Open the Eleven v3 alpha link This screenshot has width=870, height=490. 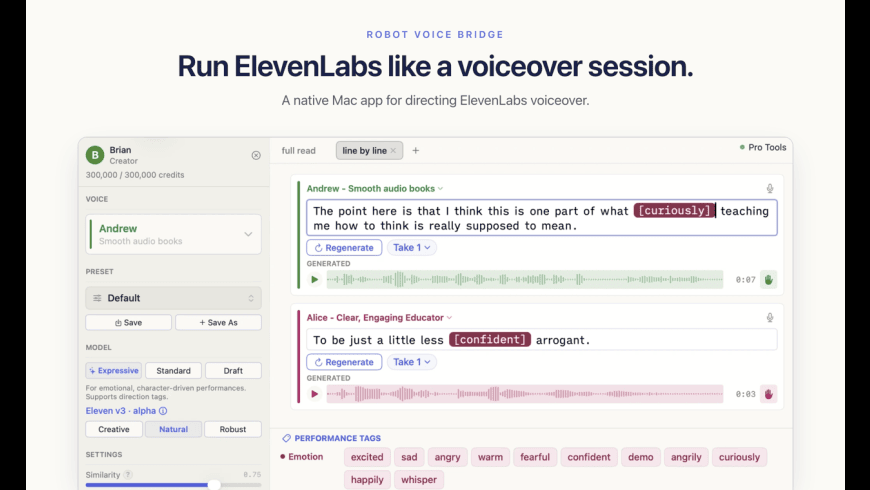pyautogui.click(x=120, y=411)
